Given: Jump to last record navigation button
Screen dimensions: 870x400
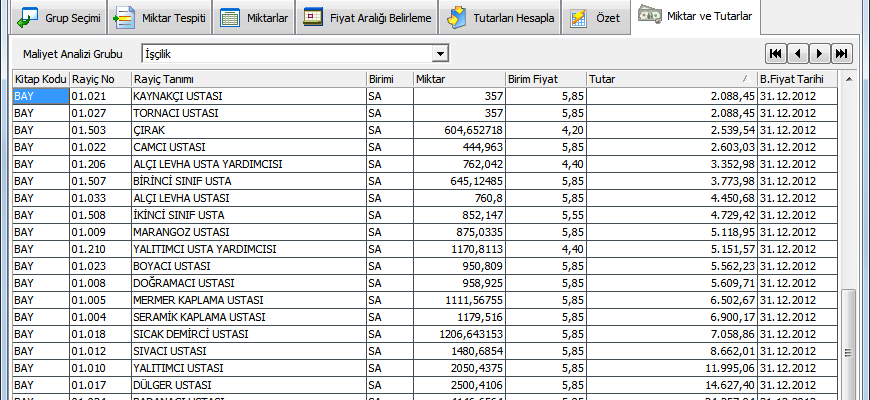Looking at the screenshot, I should pyautogui.click(x=841, y=53).
